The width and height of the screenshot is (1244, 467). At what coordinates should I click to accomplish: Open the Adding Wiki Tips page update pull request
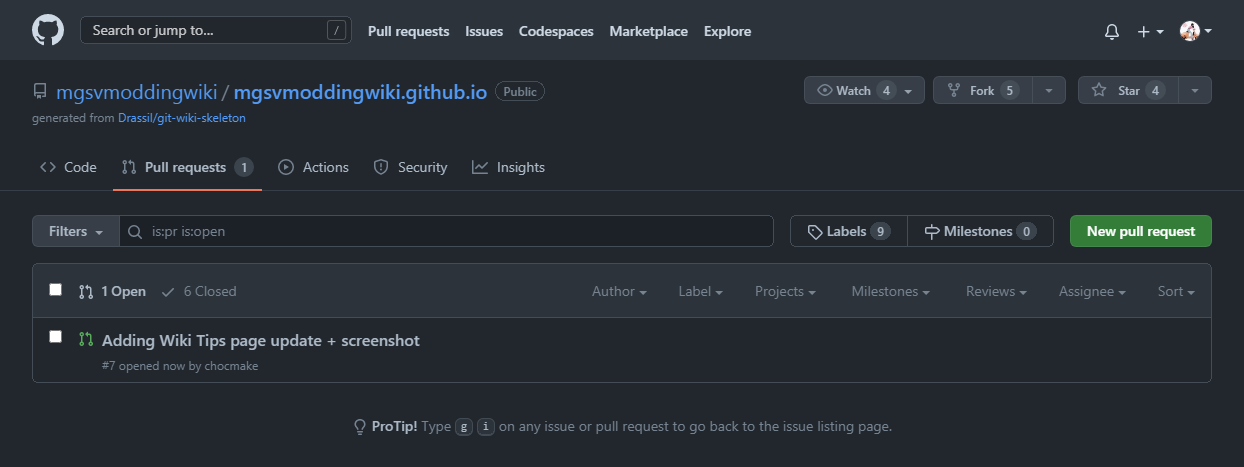pos(261,340)
